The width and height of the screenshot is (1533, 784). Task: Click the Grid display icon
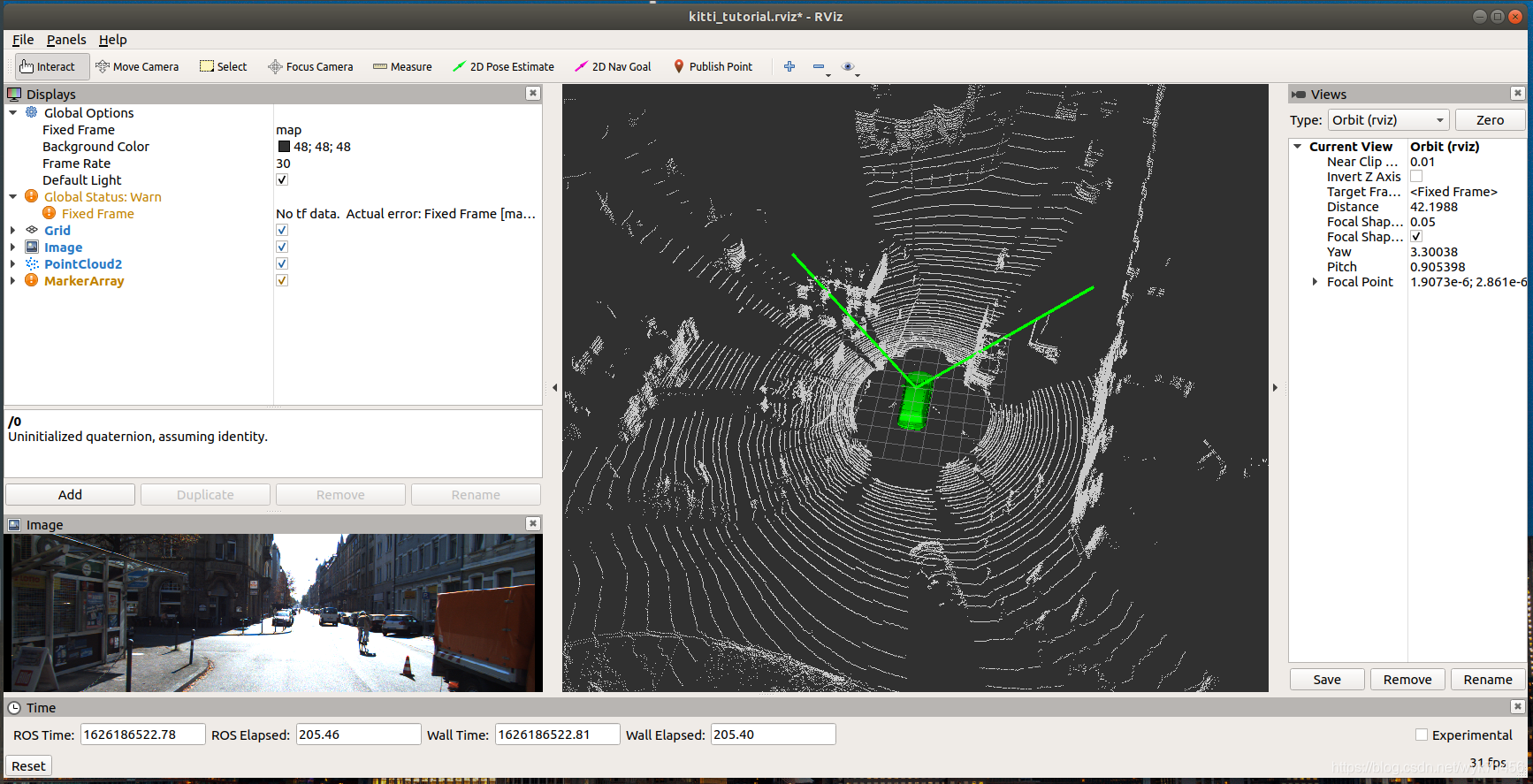(x=32, y=230)
